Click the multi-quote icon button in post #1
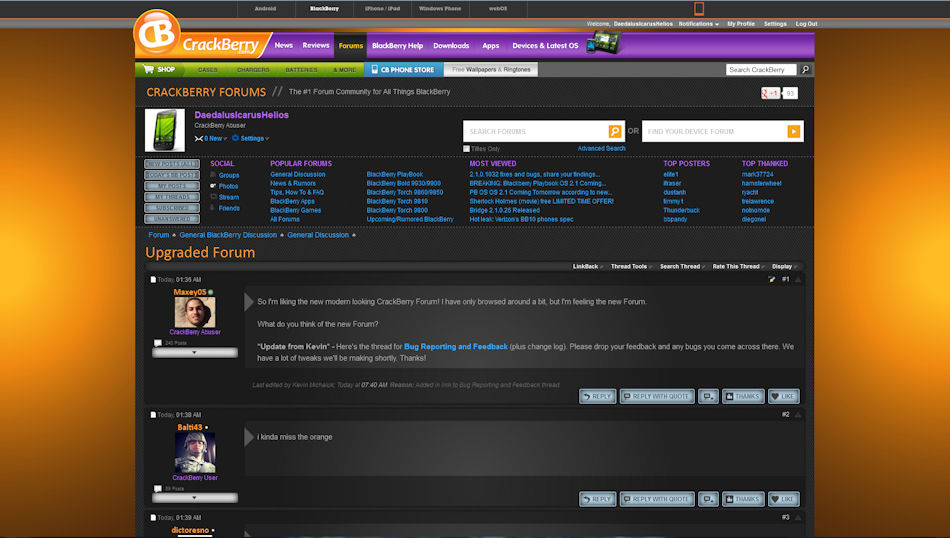Image resolution: width=950 pixels, height=538 pixels. [708, 396]
